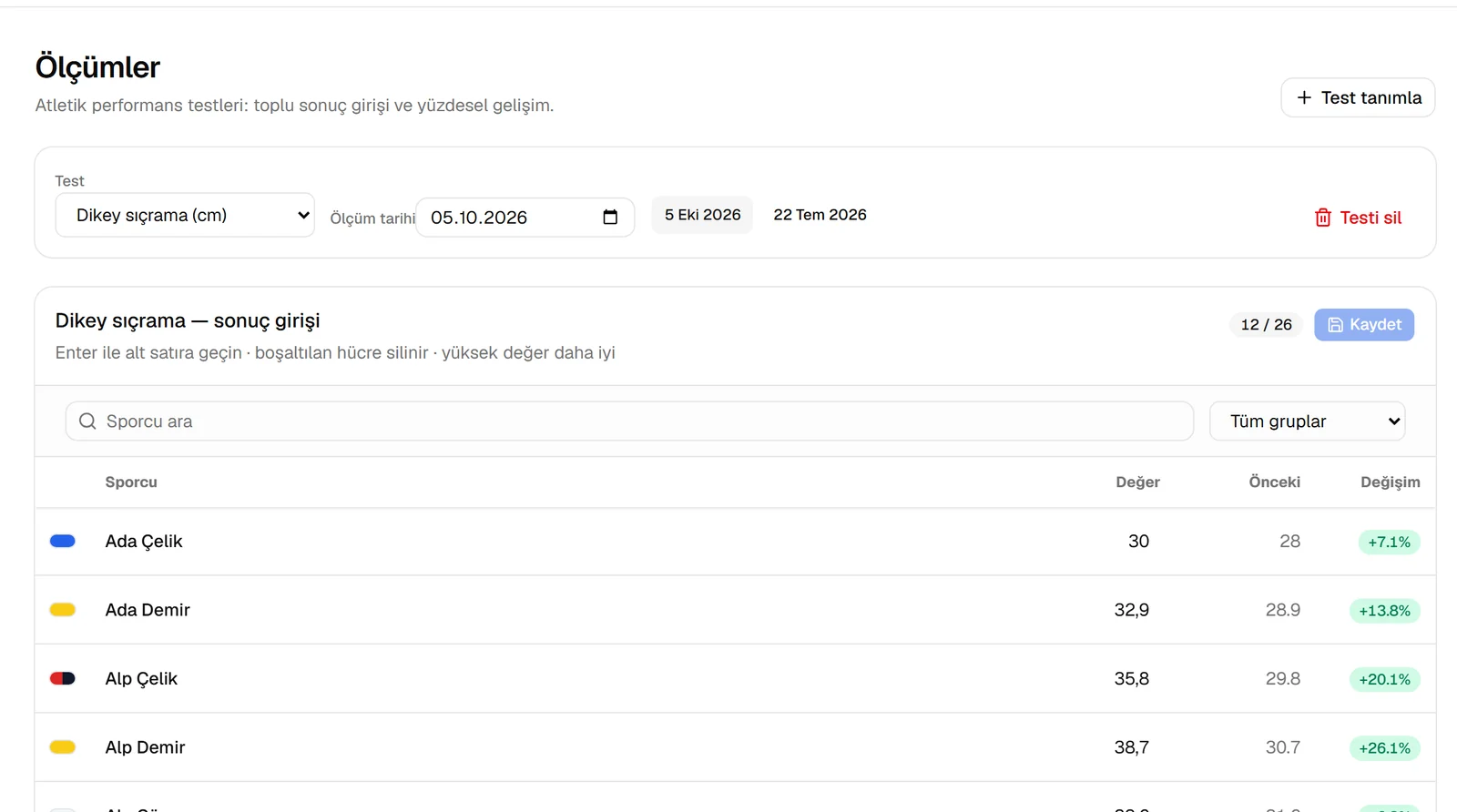Click the name Alp Demir
The height and width of the screenshot is (812, 1457).
point(145,747)
